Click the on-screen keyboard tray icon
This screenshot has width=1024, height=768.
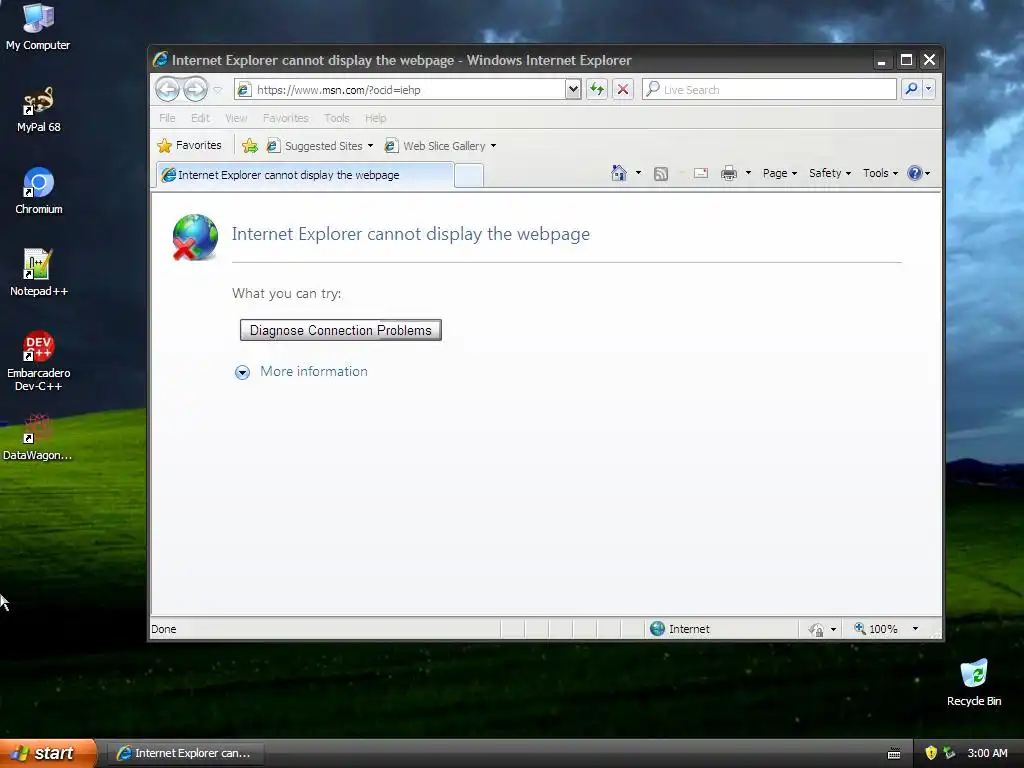coord(894,754)
